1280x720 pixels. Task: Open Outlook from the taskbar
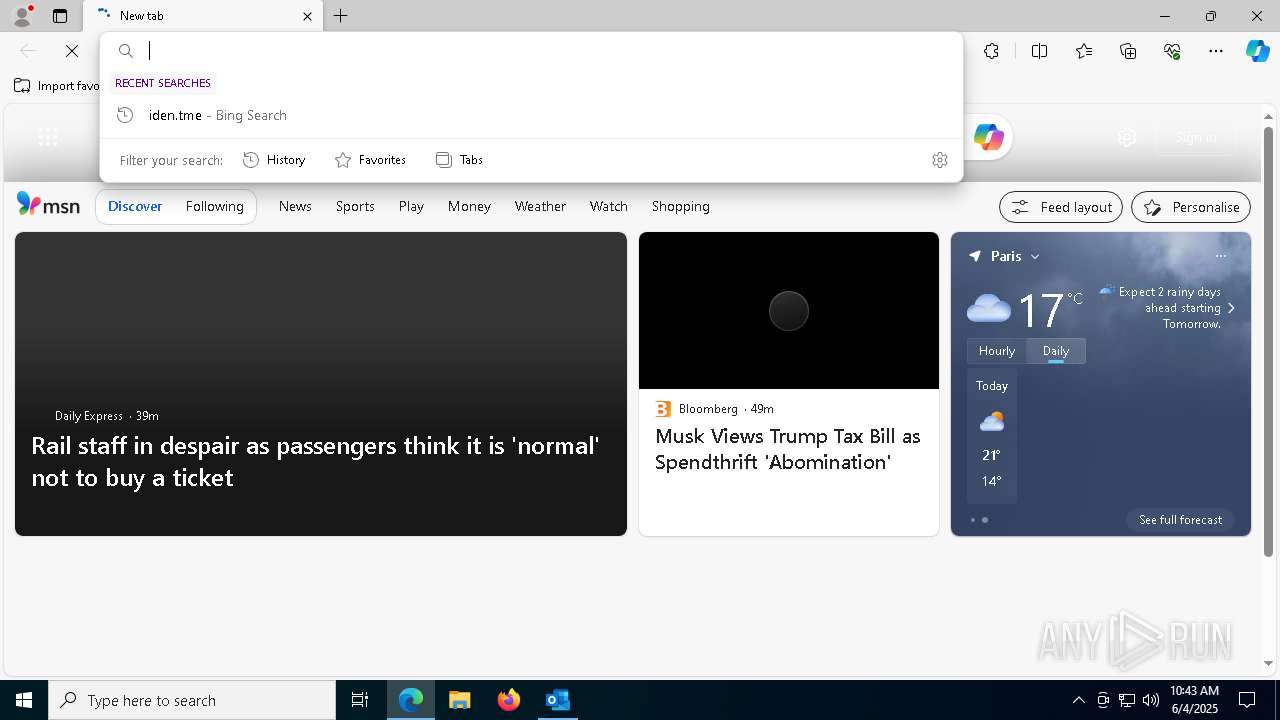pos(558,700)
